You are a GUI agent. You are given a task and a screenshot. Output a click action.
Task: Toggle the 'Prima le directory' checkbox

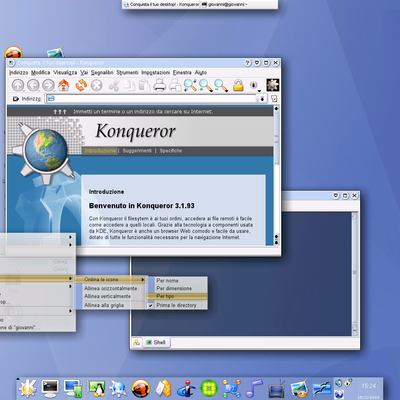pos(151,305)
